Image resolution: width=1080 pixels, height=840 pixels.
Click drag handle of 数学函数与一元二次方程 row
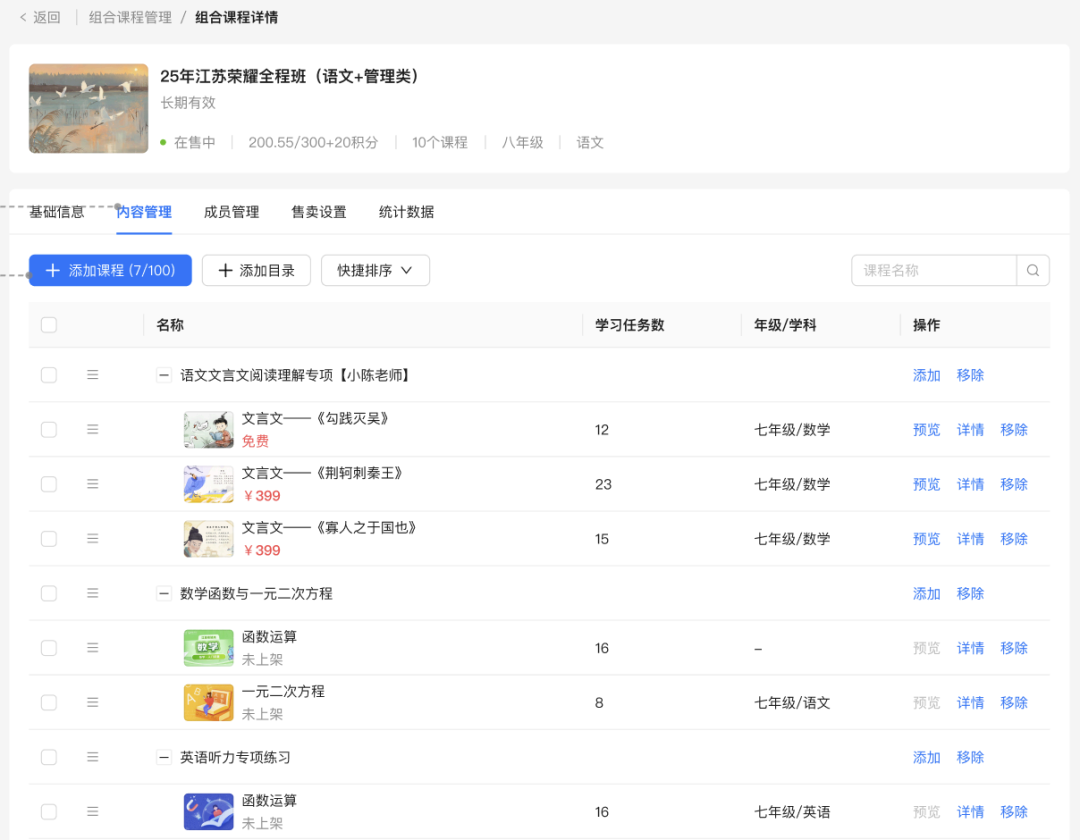coord(92,594)
